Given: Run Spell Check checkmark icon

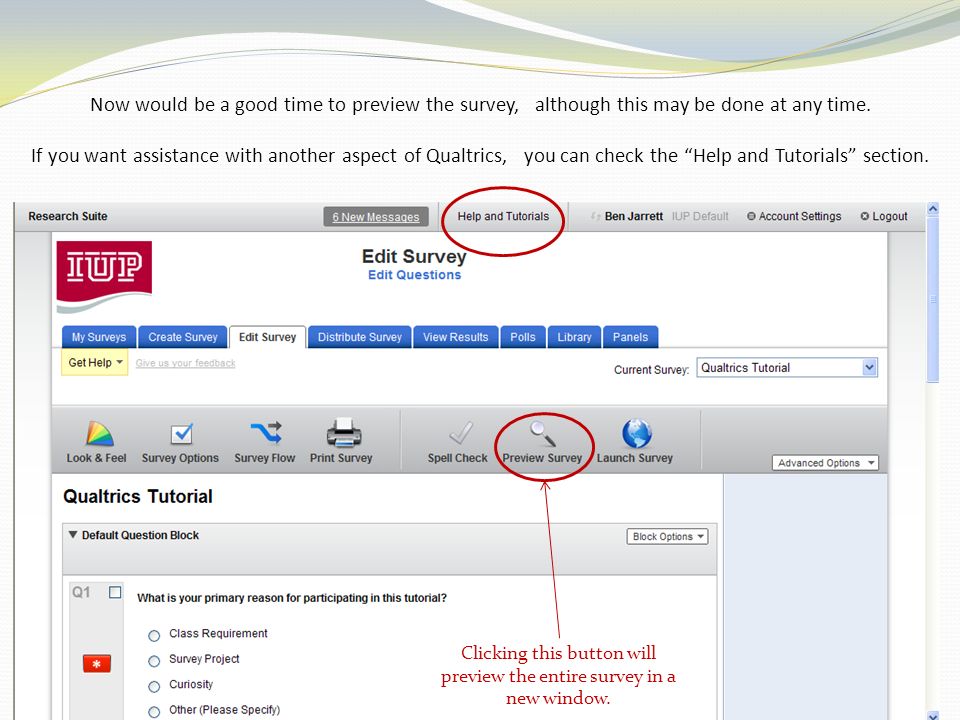Looking at the screenshot, I should click(460, 433).
